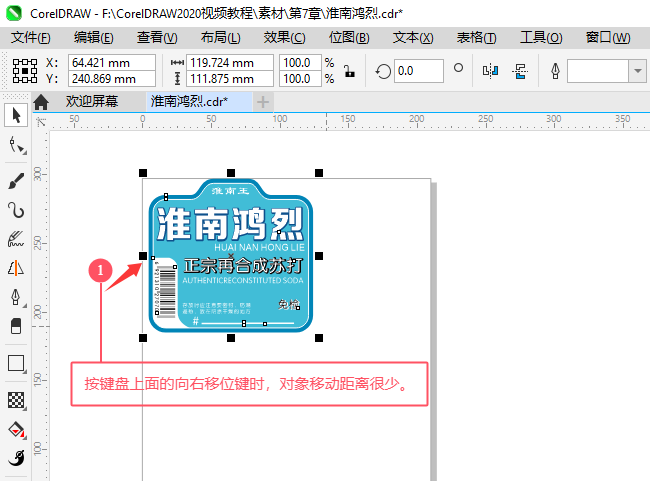Open the outline width dropdown arrow
This screenshot has width=650, height=481.
pos(638,71)
